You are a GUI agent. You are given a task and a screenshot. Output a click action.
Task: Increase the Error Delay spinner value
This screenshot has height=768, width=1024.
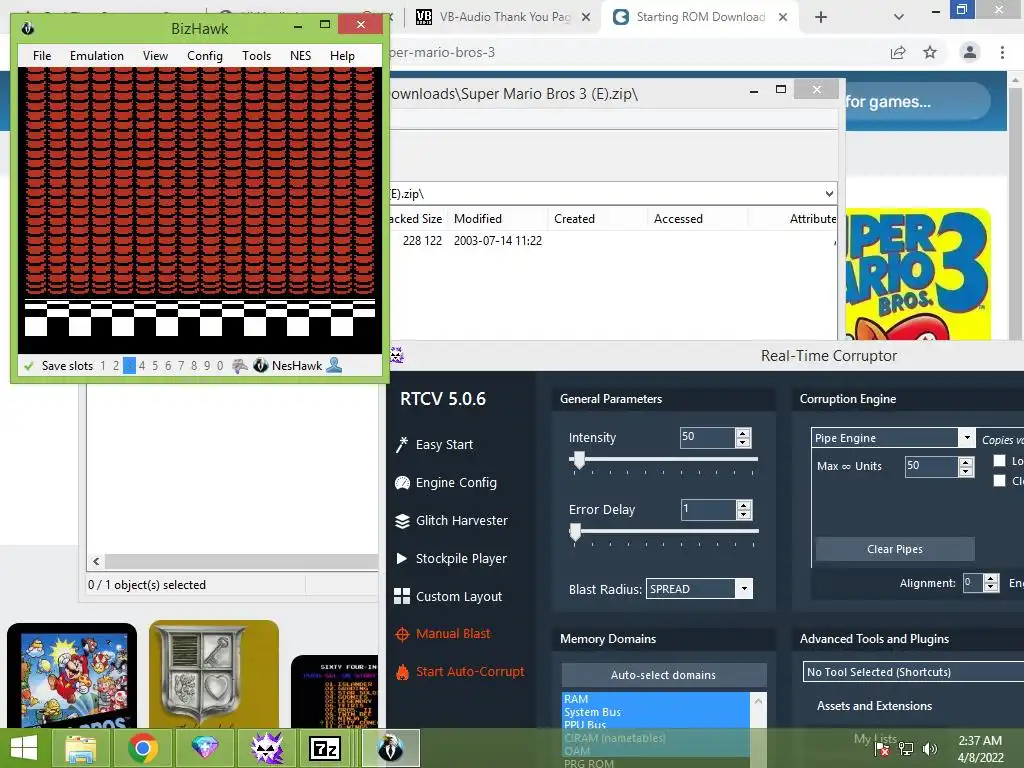coord(744,505)
